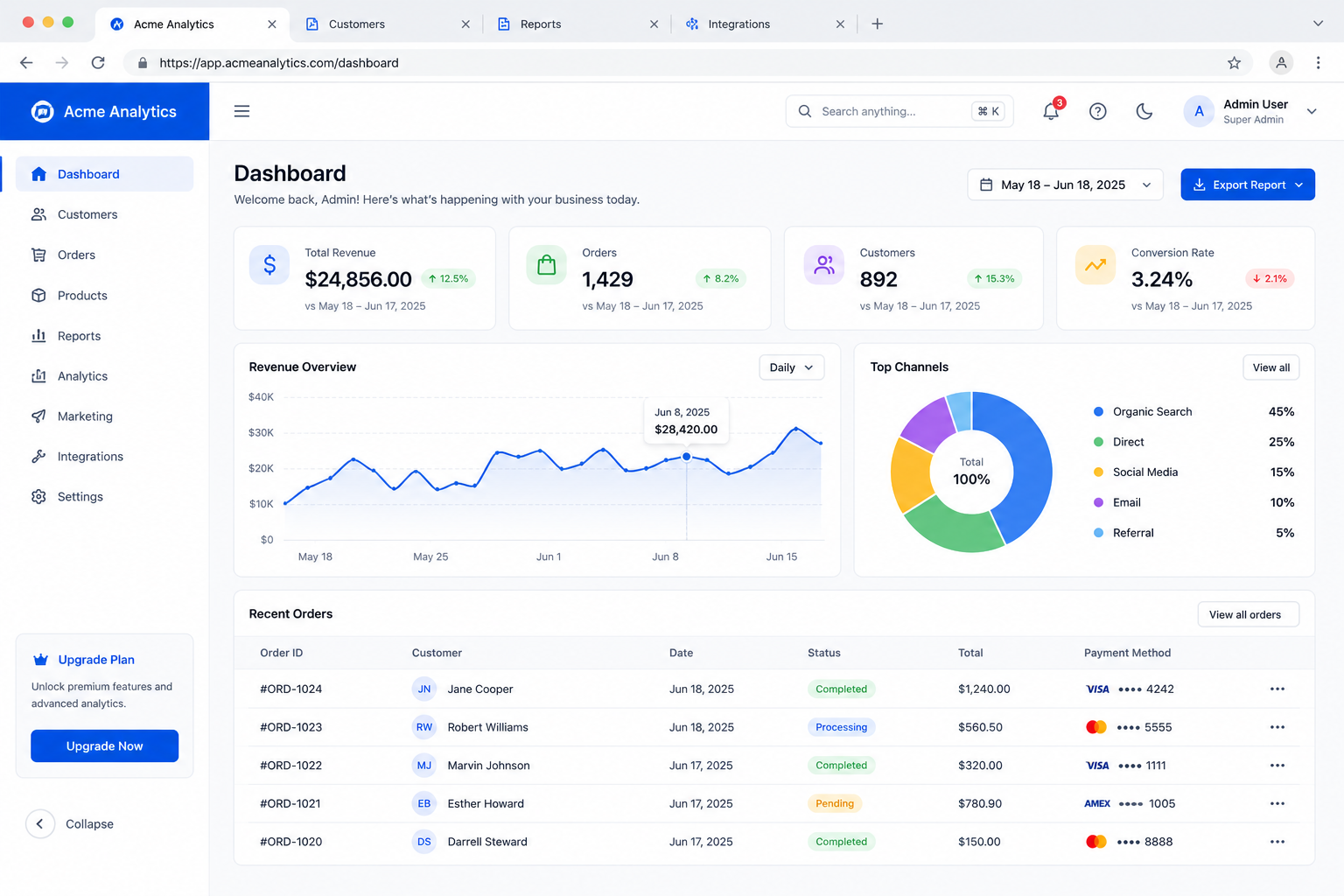Click customer name Esther Howard
Image resolution: width=1344 pixels, height=896 pixels.
(486, 803)
